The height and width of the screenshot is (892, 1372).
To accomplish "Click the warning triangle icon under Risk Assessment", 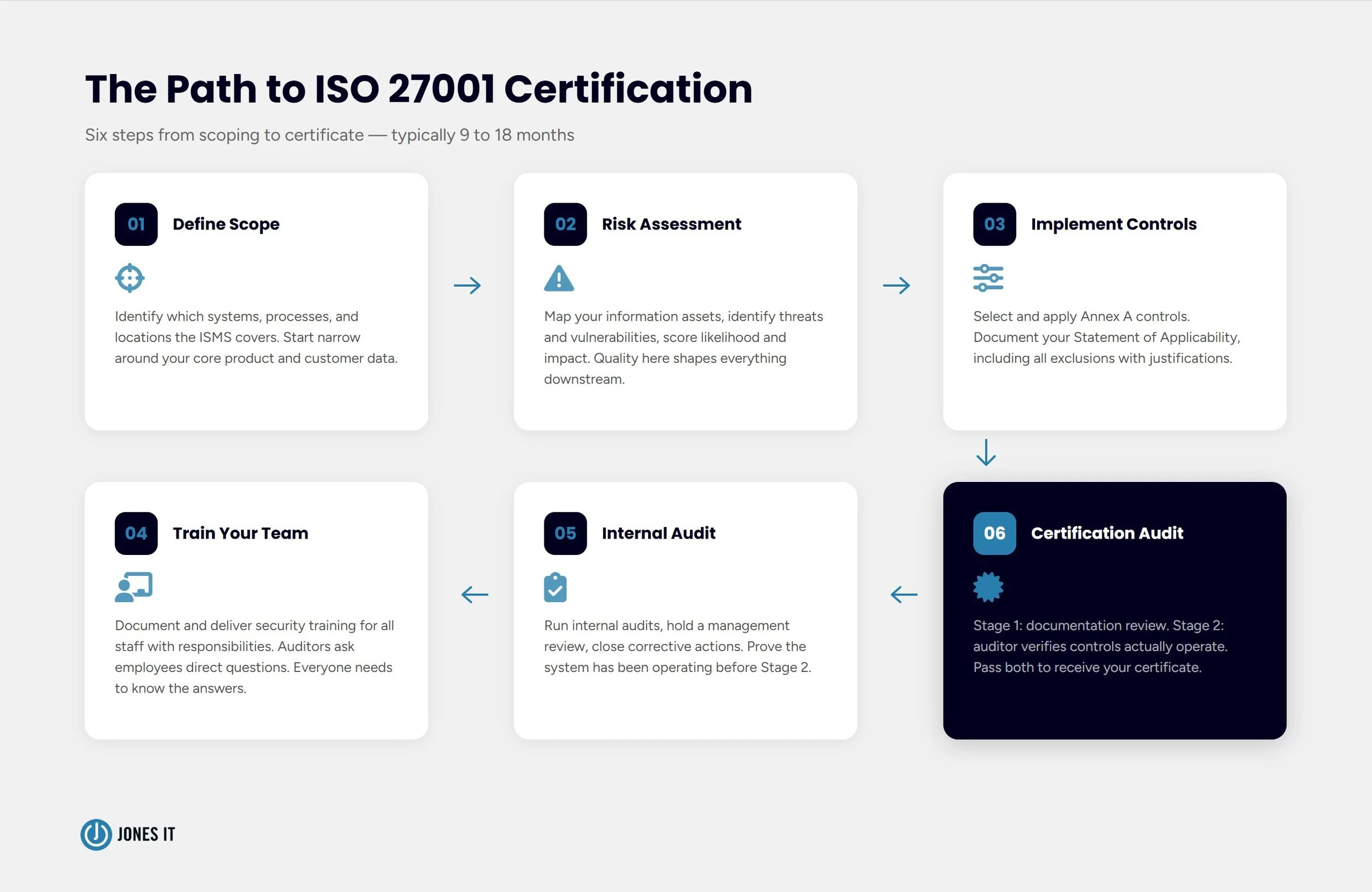I will click(559, 278).
